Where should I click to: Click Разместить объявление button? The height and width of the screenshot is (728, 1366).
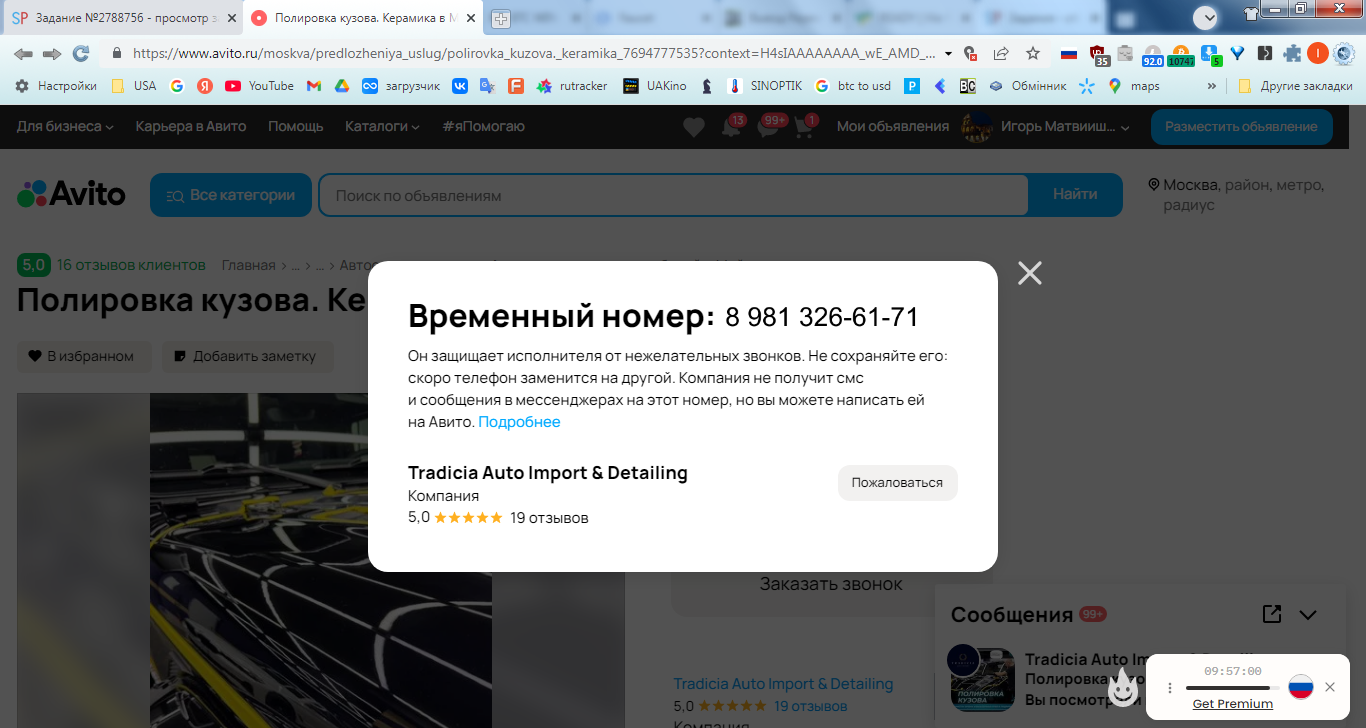pyautogui.click(x=1241, y=127)
